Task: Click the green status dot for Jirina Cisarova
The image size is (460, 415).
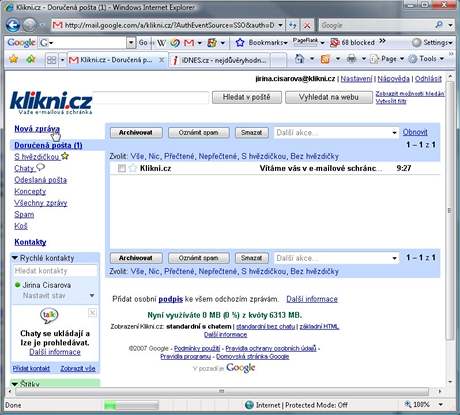Action: pos(18,285)
